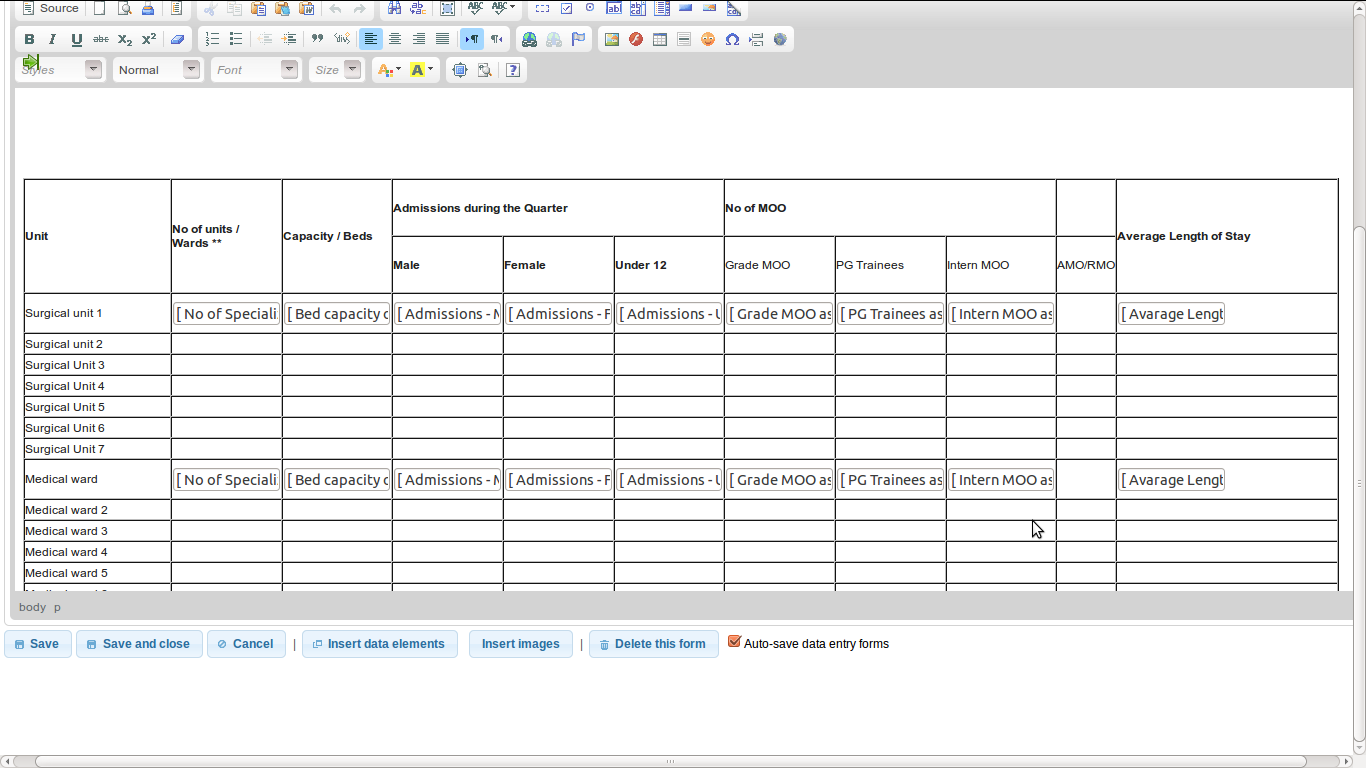
Task: Toggle the Auto-save data entry forms checkbox
Action: click(x=734, y=642)
